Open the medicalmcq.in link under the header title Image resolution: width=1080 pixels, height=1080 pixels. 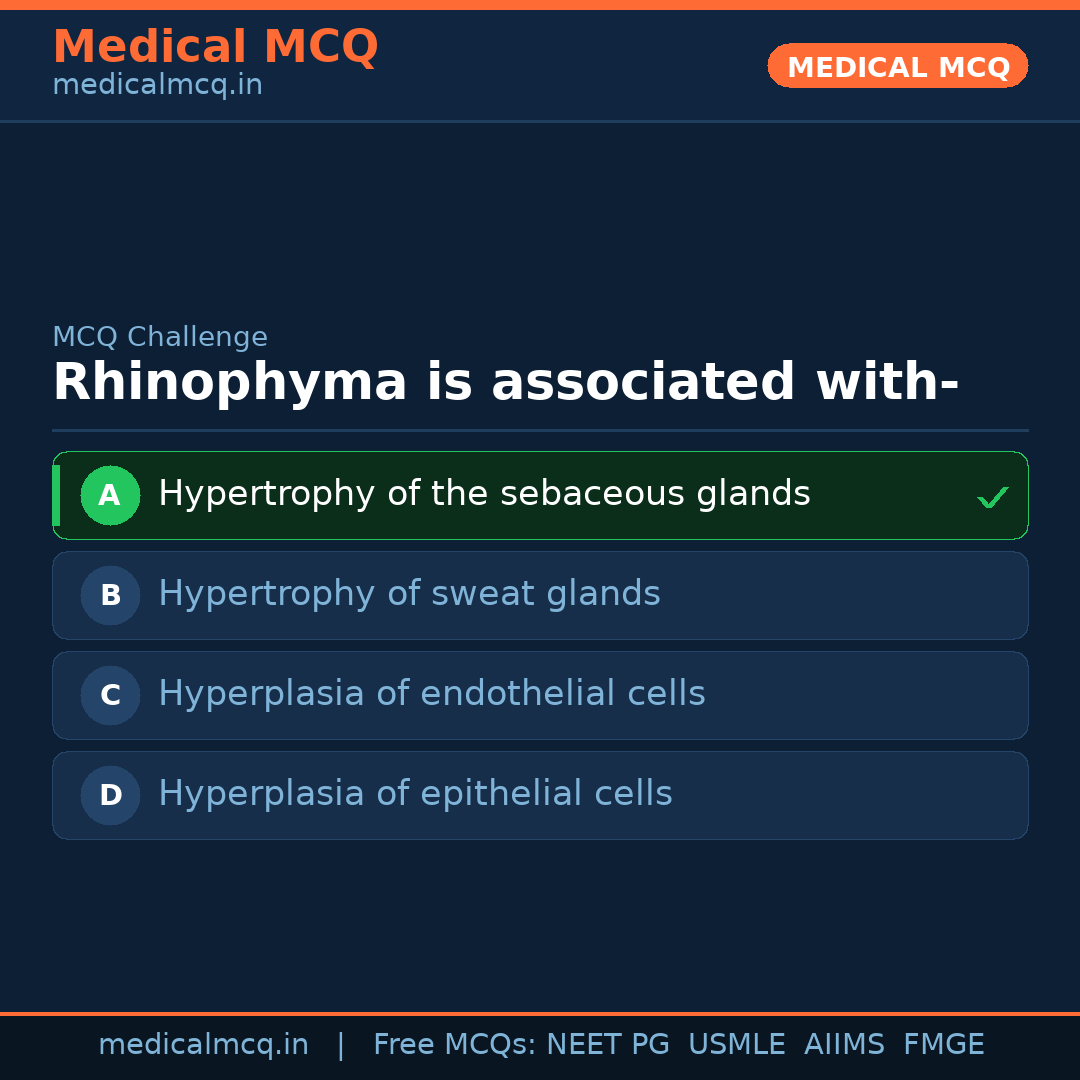[x=157, y=86]
